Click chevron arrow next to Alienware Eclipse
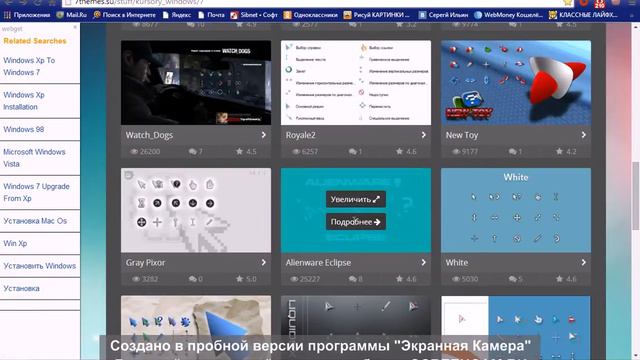 click(424, 262)
